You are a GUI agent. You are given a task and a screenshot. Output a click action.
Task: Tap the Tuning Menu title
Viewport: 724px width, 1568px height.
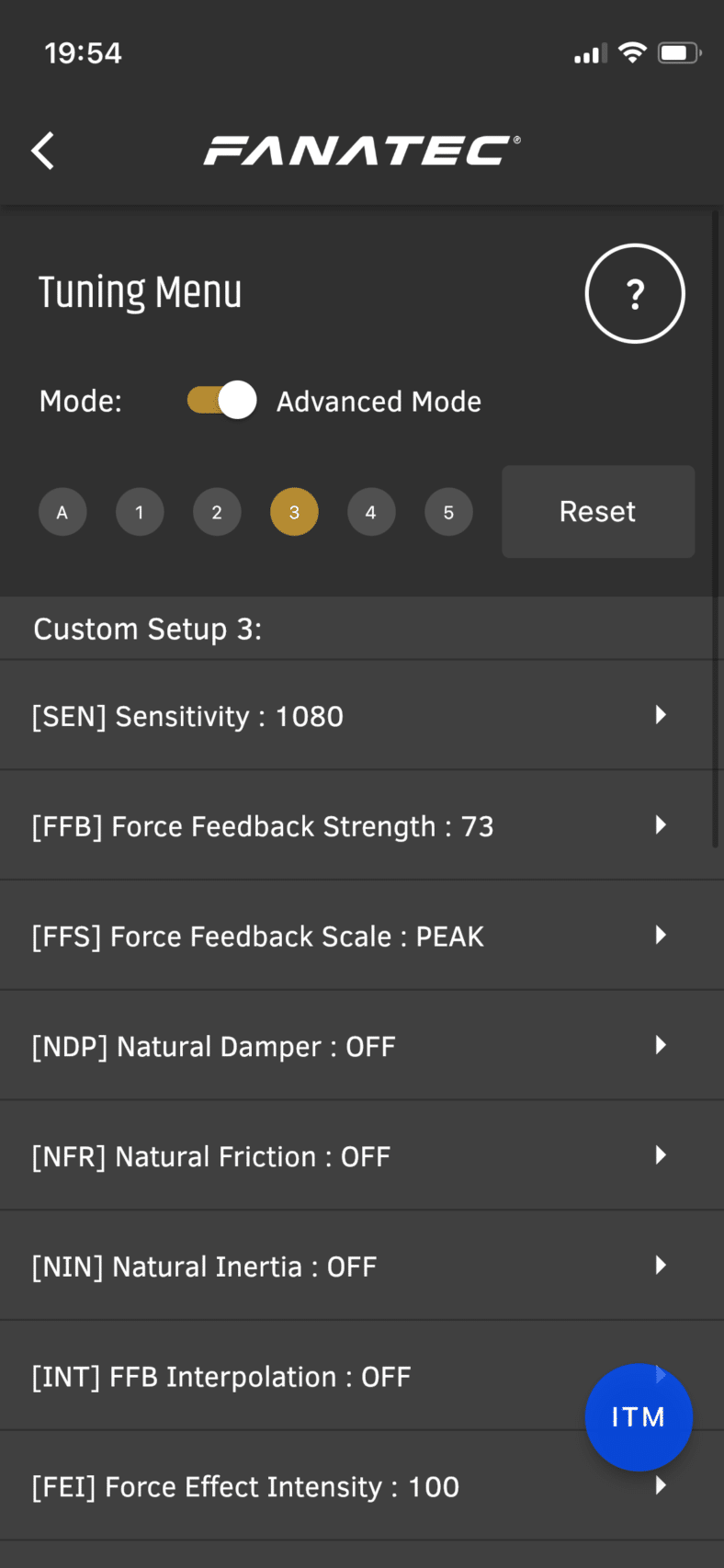click(x=140, y=292)
